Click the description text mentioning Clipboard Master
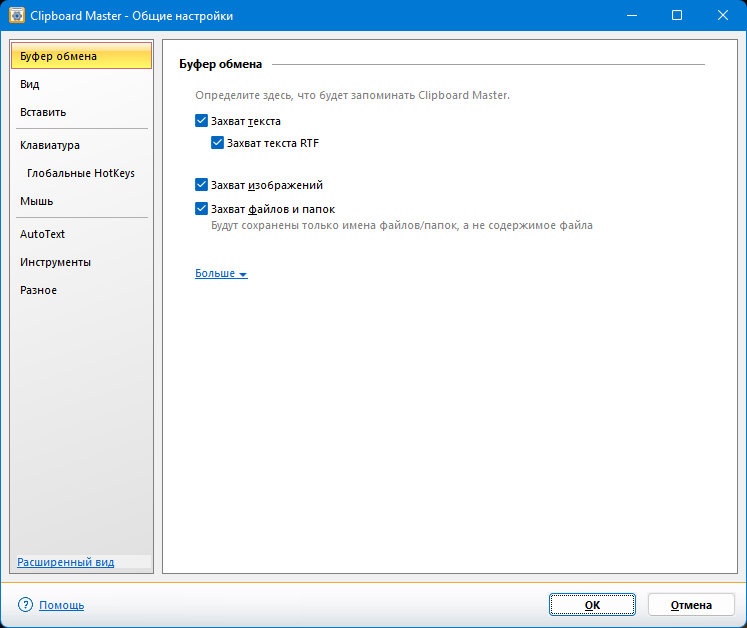Viewport: 747px width, 628px height. pos(353,95)
